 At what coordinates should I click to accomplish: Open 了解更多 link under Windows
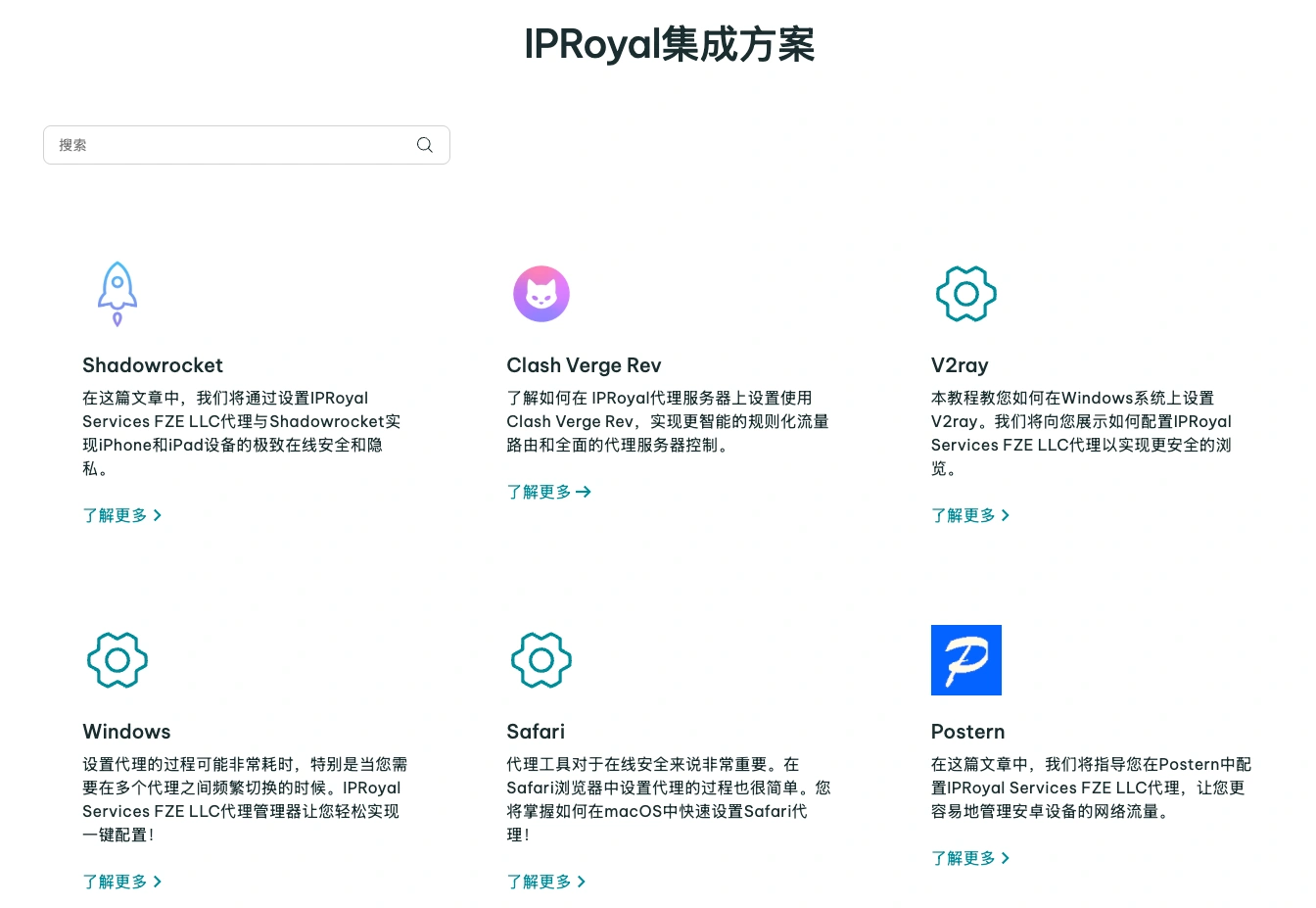(x=122, y=882)
